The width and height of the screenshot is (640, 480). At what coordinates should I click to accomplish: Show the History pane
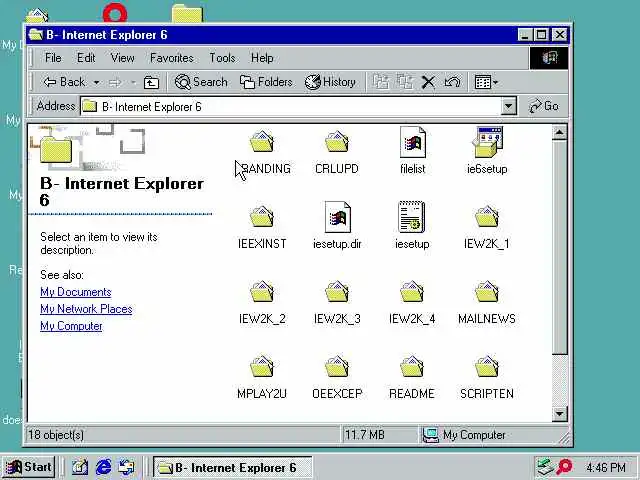(x=331, y=82)
